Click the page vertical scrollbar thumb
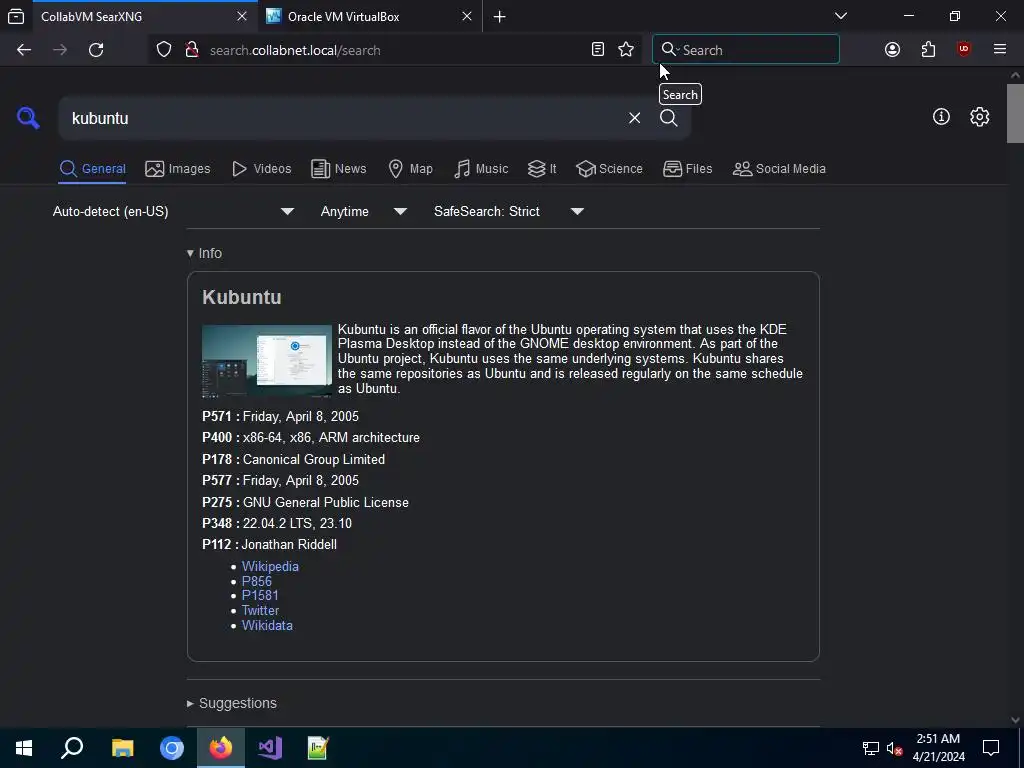 point(1015,114)
